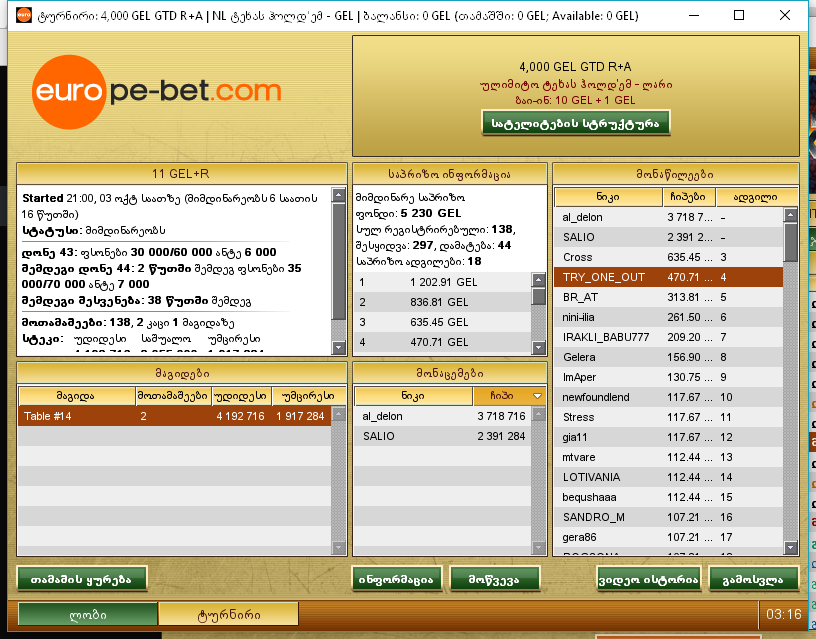Image resolution: width=816 pixels, height=639 pixels.
Task: Switch to the ლობი lobby tab
Action: tap(88, 615)
